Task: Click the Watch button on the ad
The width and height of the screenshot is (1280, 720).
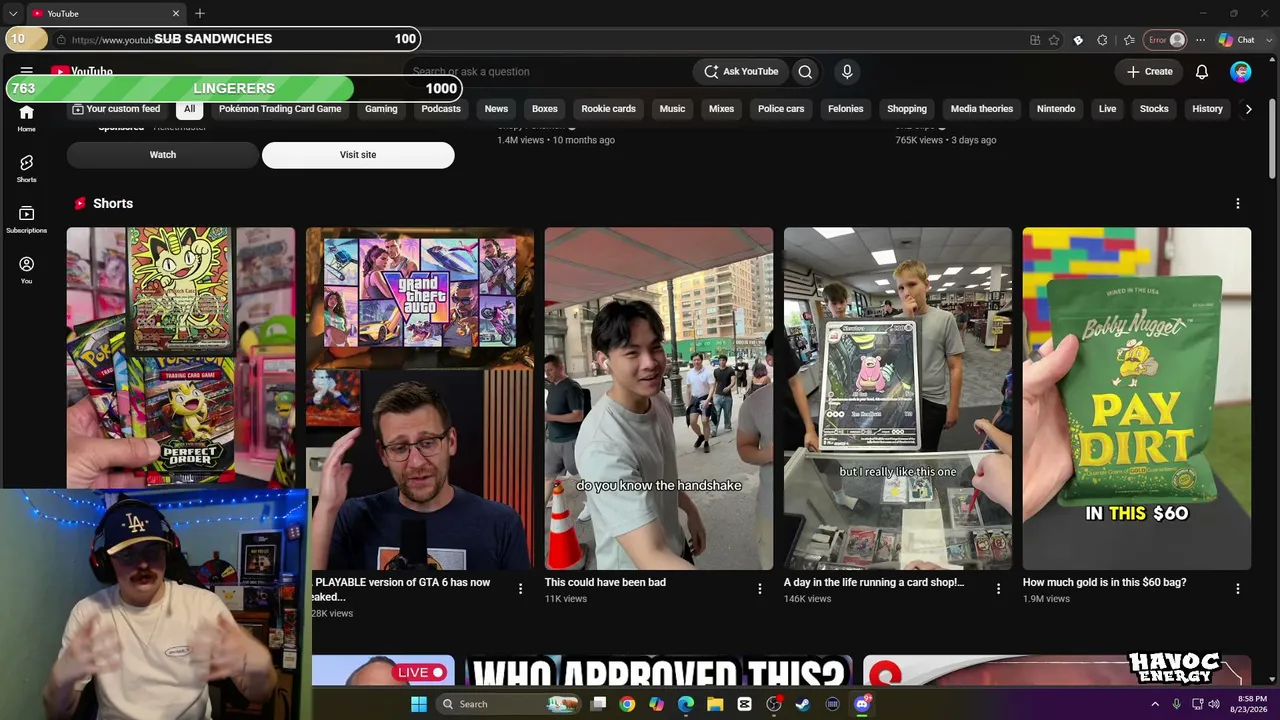Action: click(163, 155)
